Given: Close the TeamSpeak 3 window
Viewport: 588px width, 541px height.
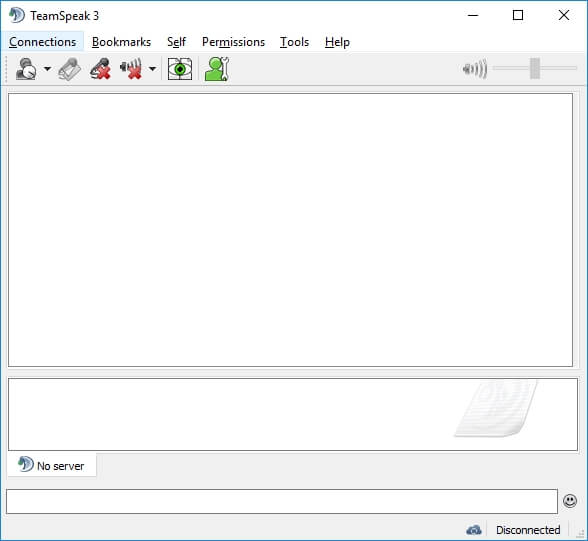Looking at the screenshot, I should pyautogui.click(x=564, y=15).
